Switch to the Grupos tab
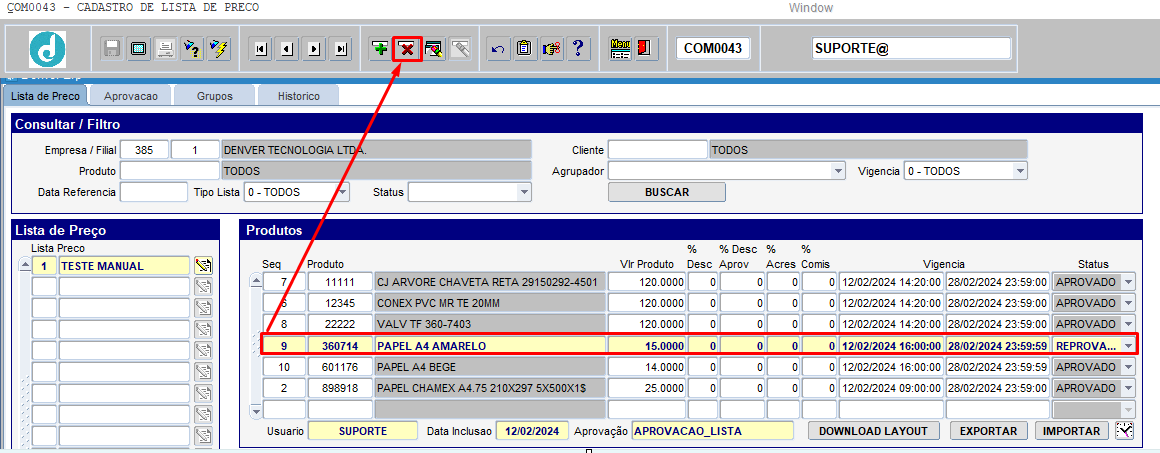1160x453 pixels. (215, 96)
